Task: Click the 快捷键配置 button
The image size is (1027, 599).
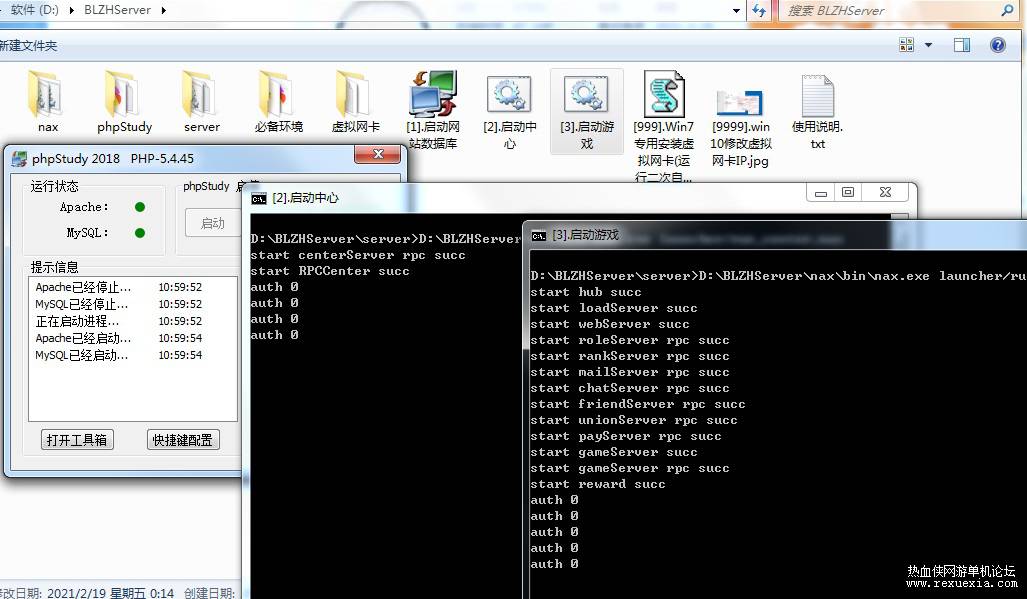Action: coord(183,440)
